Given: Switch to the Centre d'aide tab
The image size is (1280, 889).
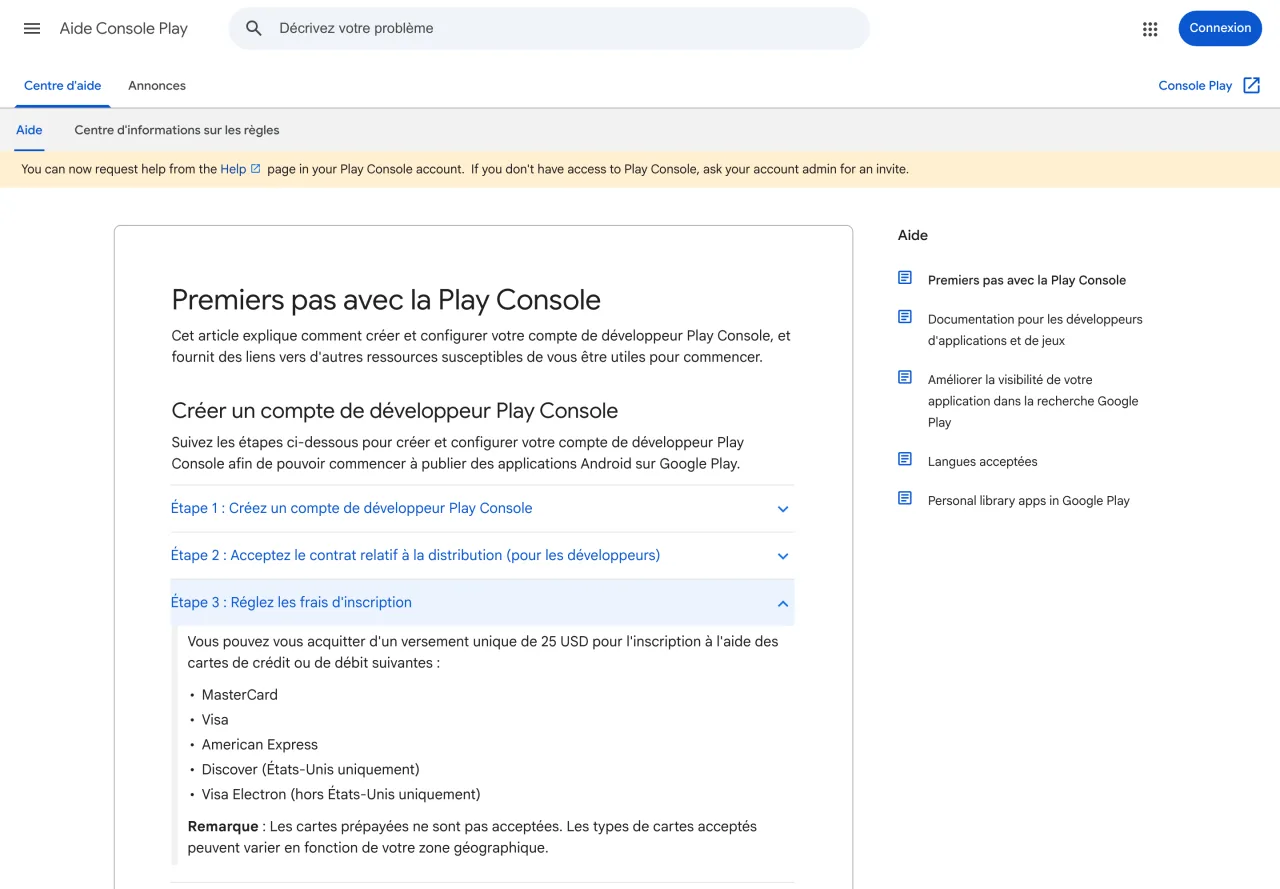Looking at the screenshot, I should (63, 86).
